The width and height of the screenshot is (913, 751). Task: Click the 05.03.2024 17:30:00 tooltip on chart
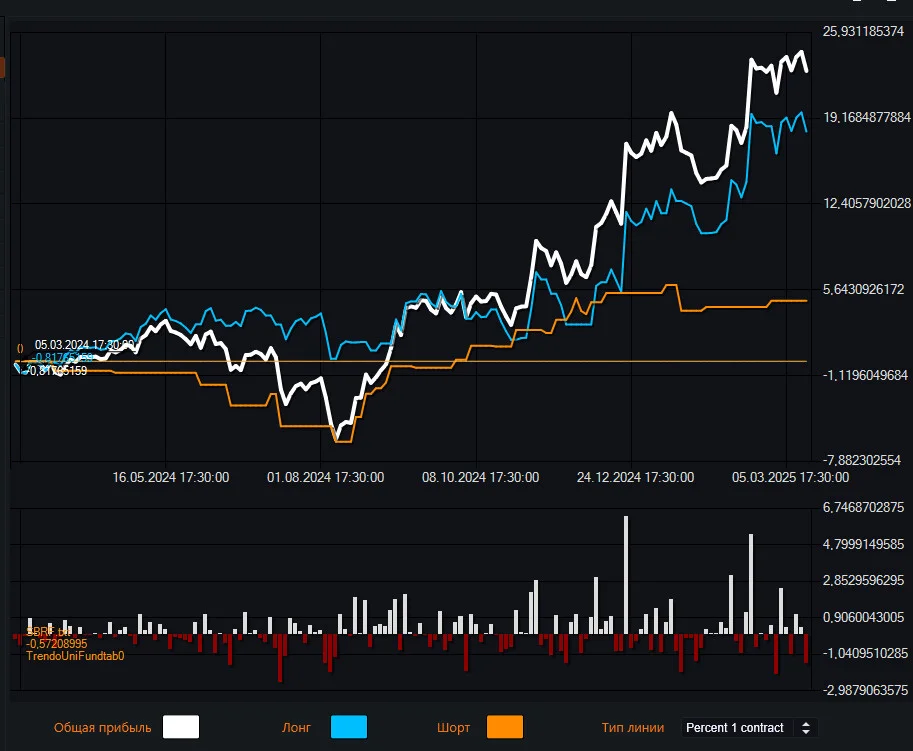(x=84, y=345)
